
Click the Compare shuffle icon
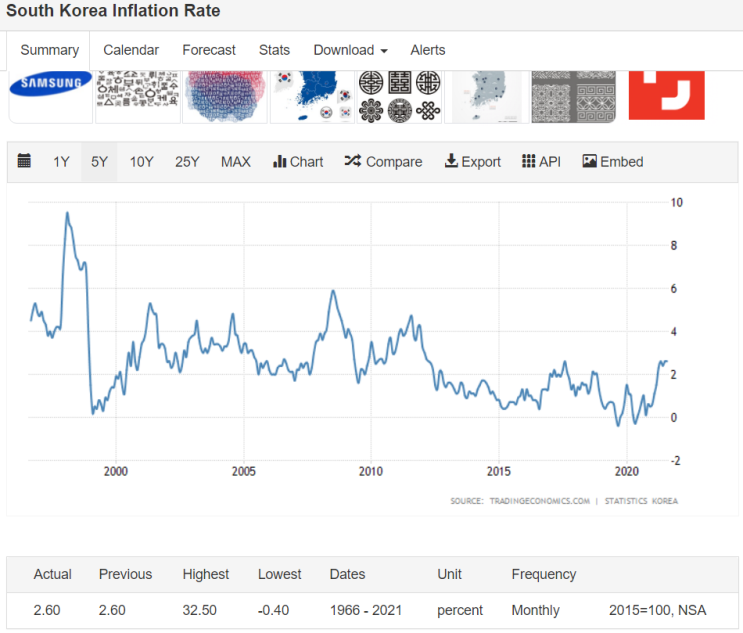[353, 161]
